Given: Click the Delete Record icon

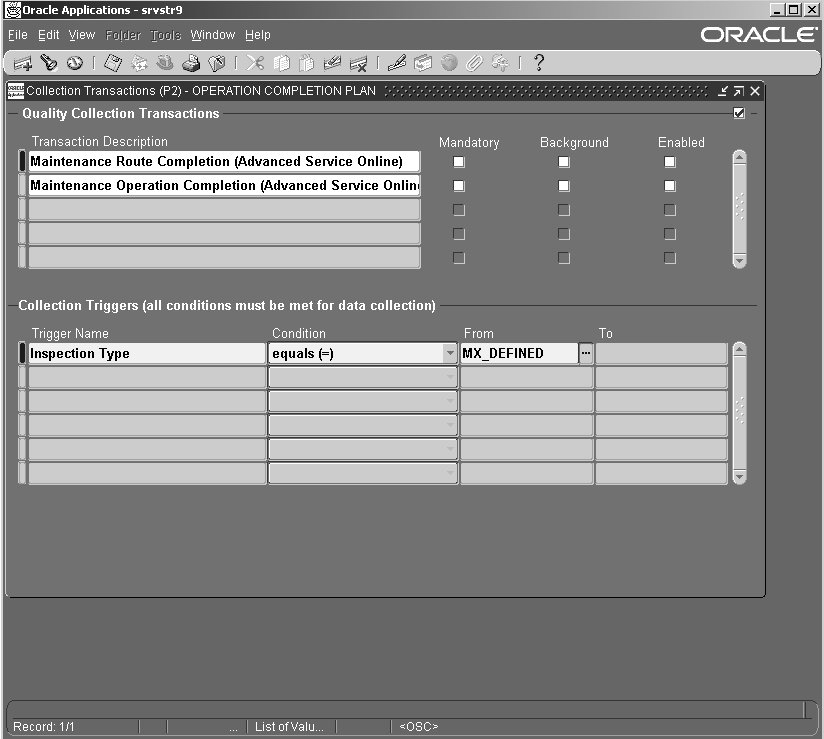Looking at the screenshot, I should click(358, 64).
